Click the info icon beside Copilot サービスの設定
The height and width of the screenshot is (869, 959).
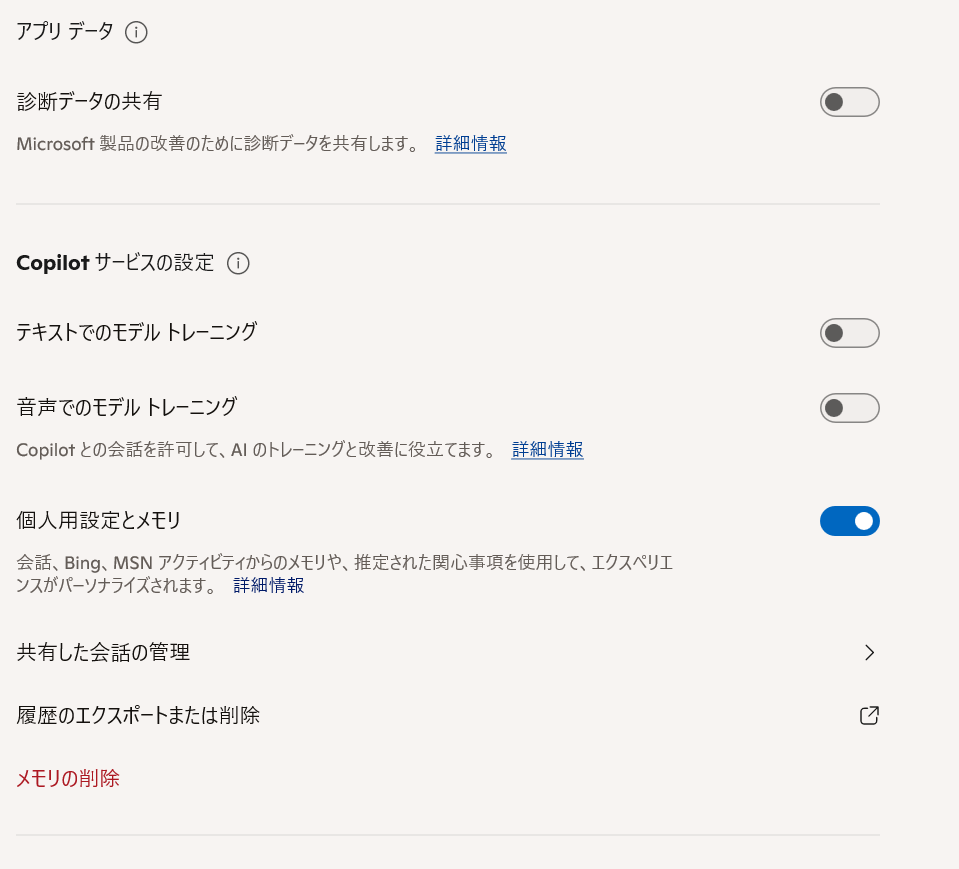(238, 264)
